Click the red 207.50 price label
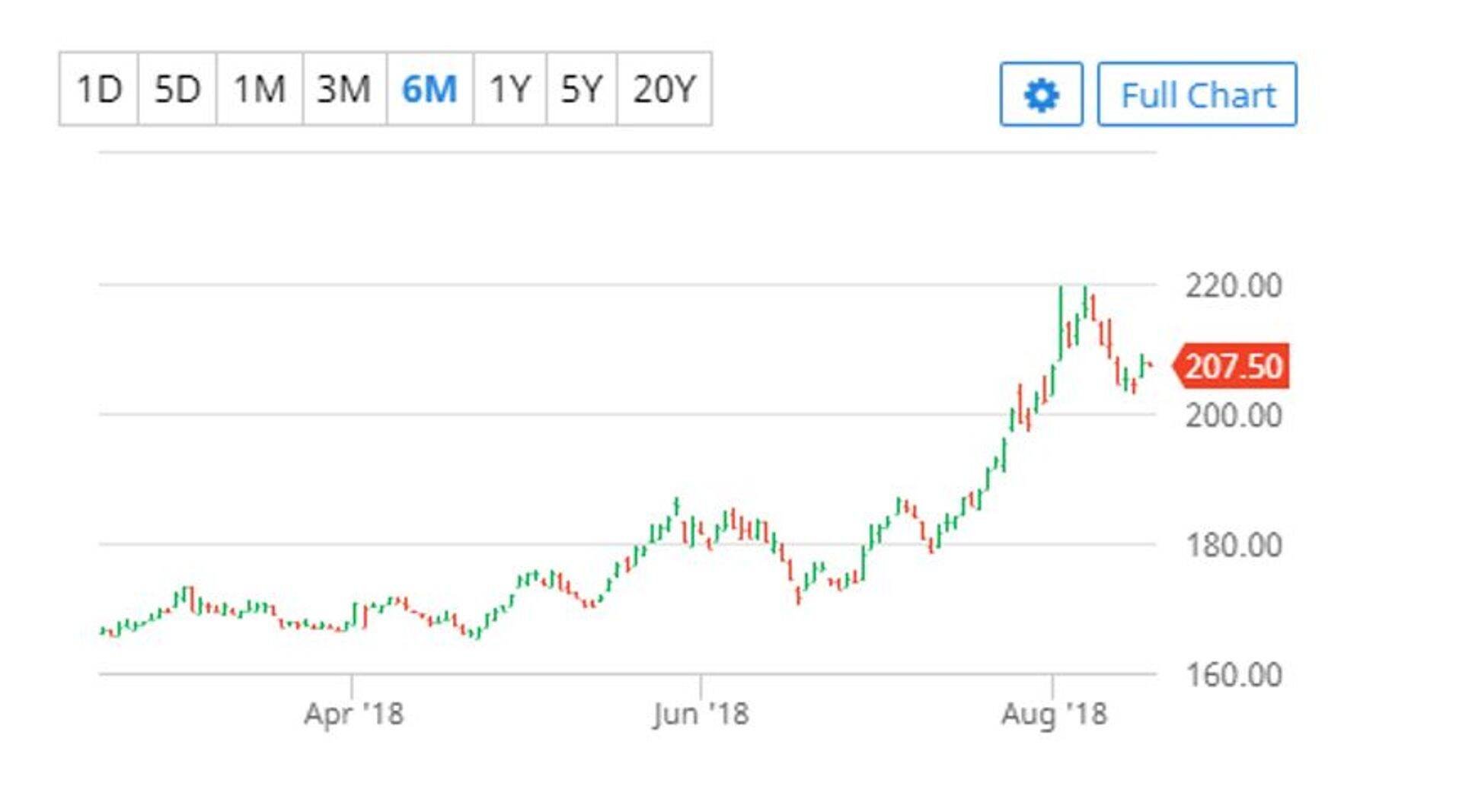This screenshot has width=1462, height=812. pyautogui.click(x=1233, y=366)
